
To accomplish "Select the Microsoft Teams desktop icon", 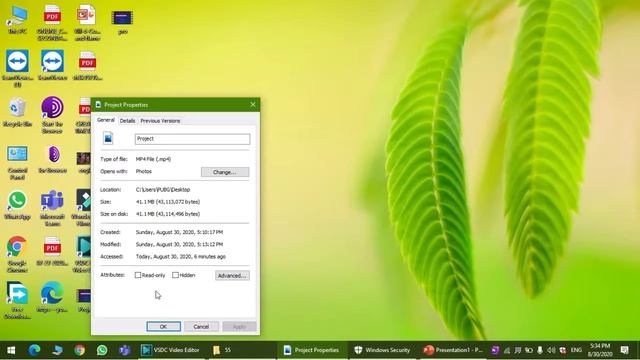I will [x=52, y=208].
